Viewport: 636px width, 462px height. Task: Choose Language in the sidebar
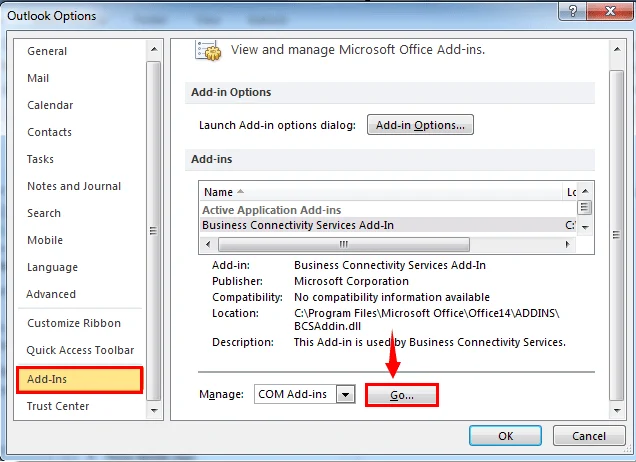pos(52,267)
